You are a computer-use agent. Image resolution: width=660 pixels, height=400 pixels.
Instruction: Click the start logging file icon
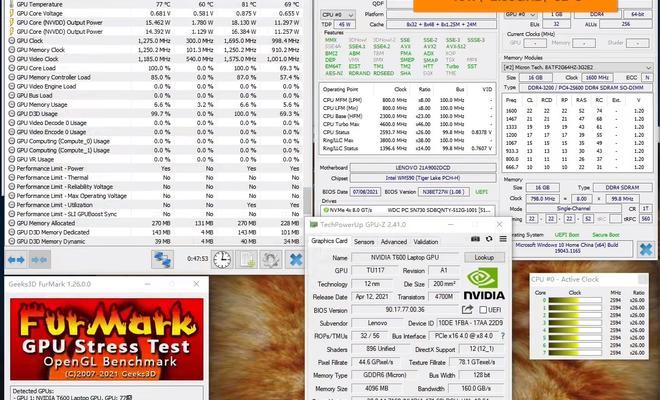(247, 260)
